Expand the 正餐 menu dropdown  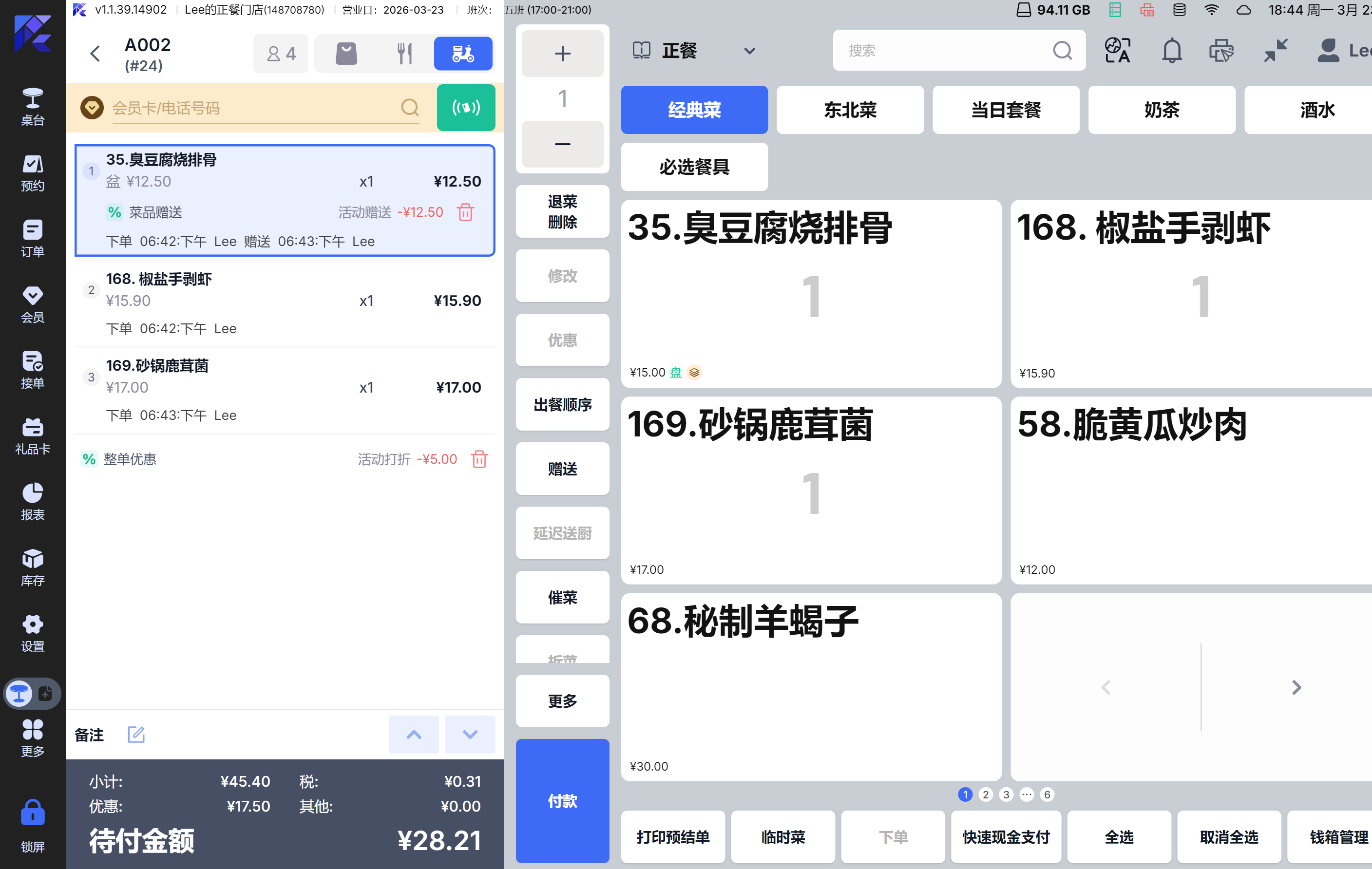point(749,51)
